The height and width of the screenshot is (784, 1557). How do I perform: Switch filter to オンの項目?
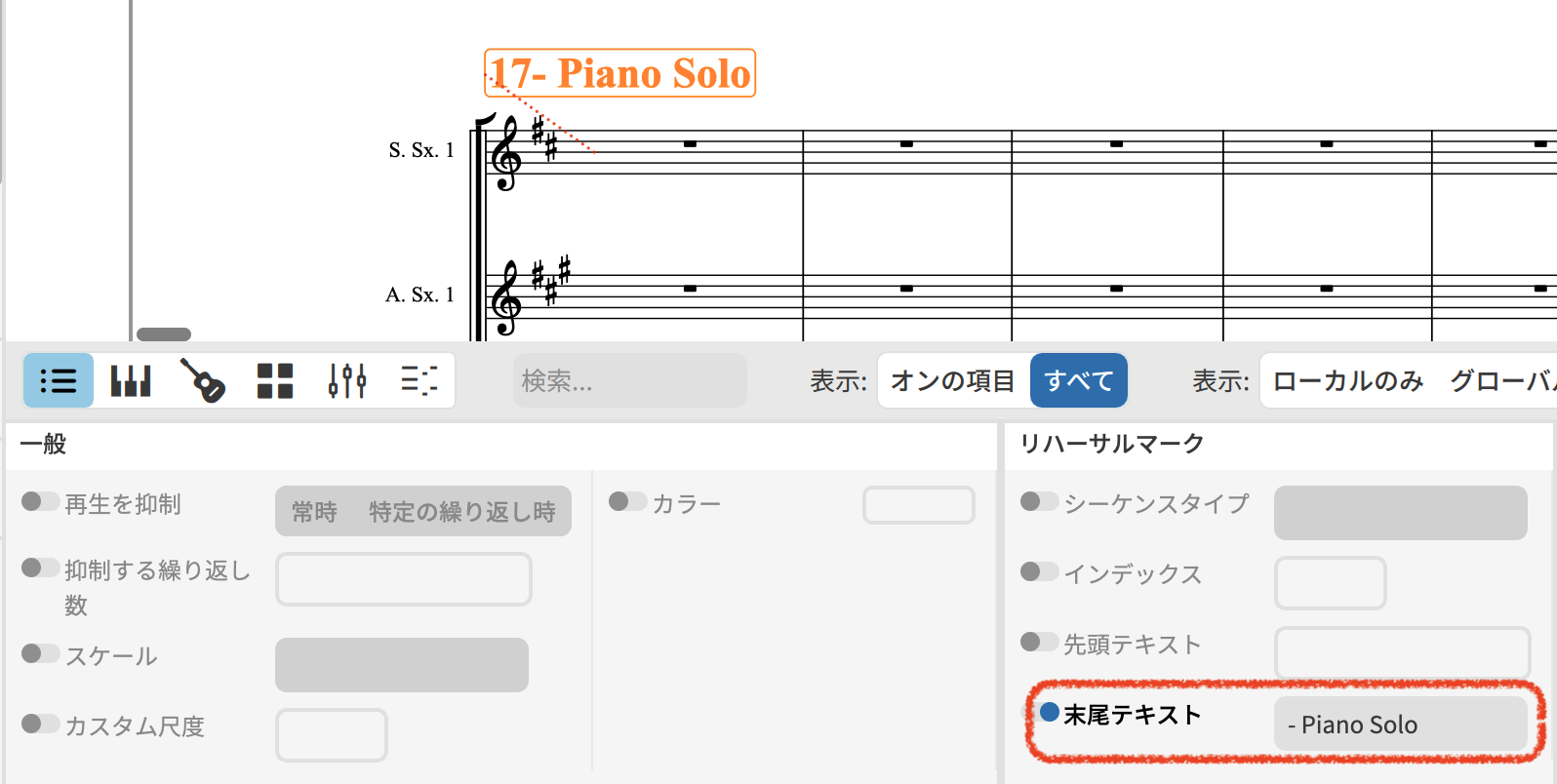click(x=953, y=380)
